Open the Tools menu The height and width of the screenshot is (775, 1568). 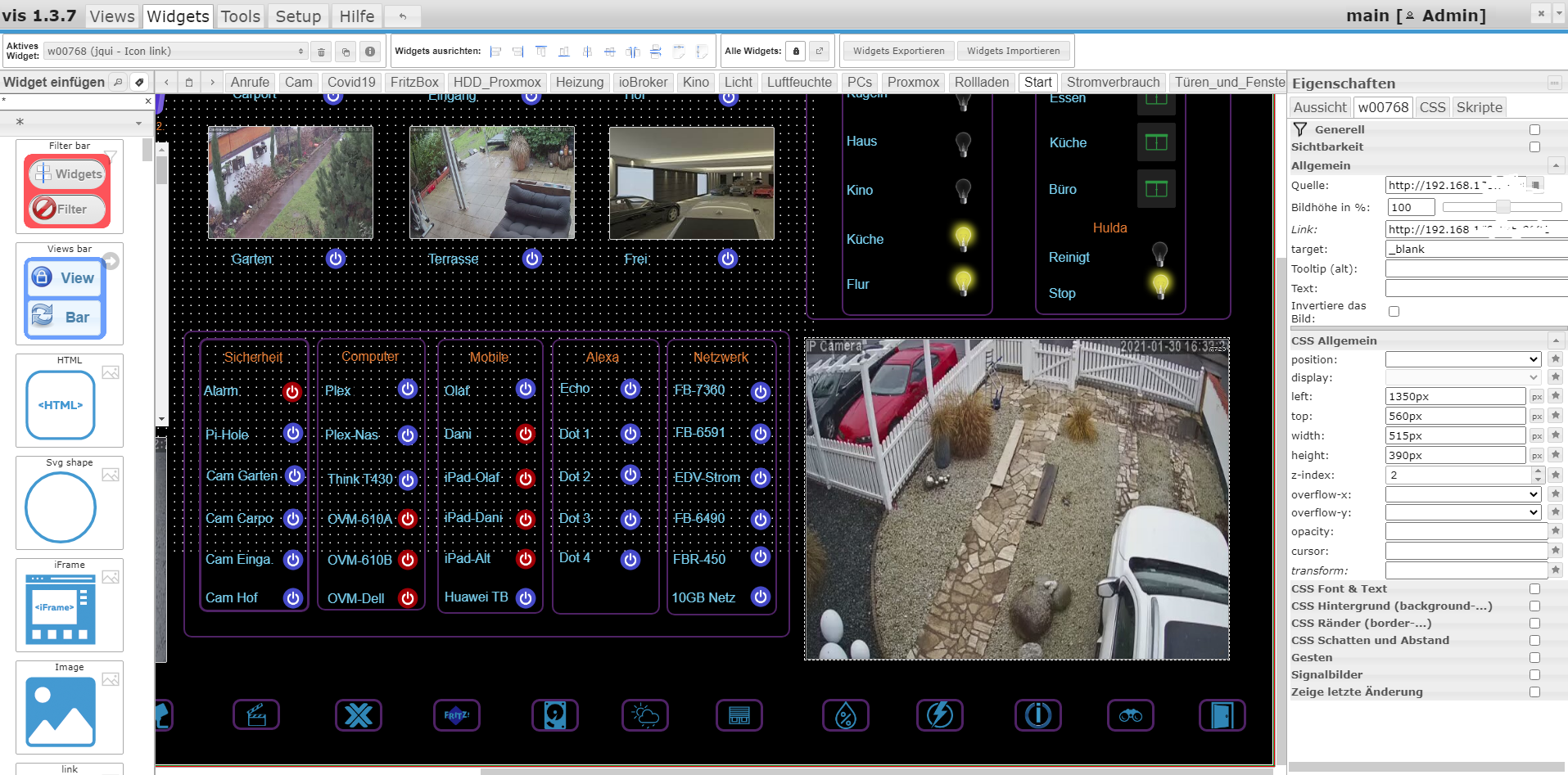pos(240,16)
